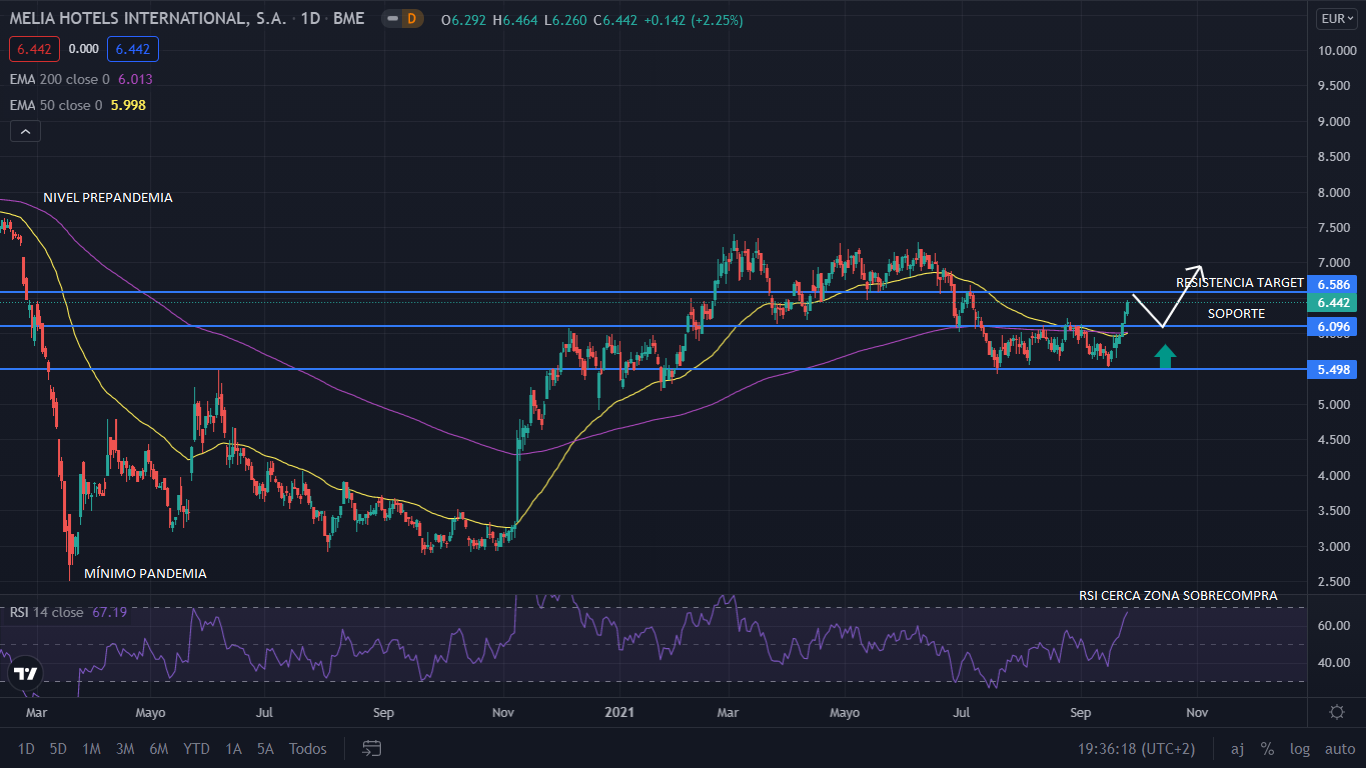Switch to the Todos time range

[x=307, y=748]
